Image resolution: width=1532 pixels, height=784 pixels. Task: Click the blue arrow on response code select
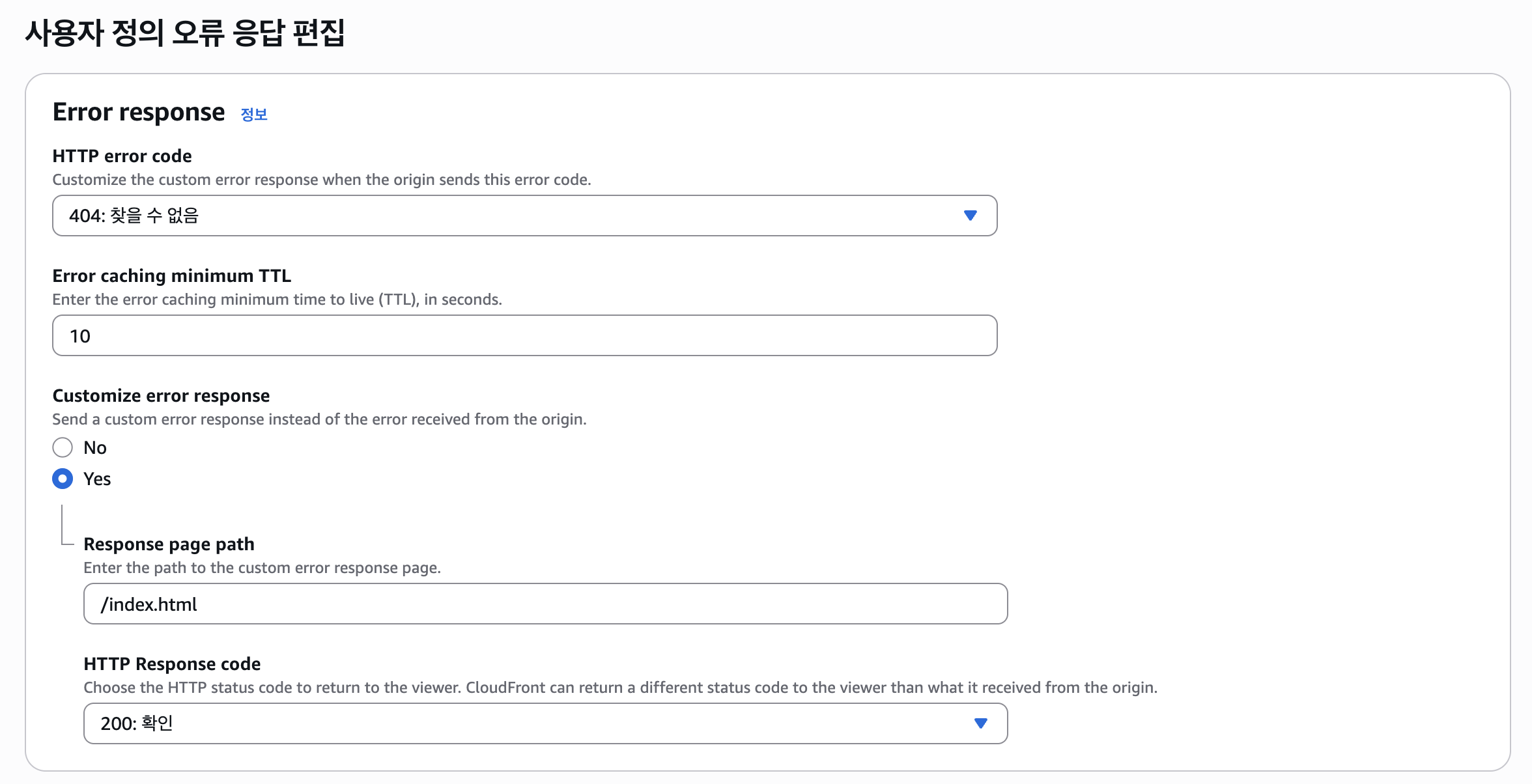pyautogui.click(x=980, y=723)
